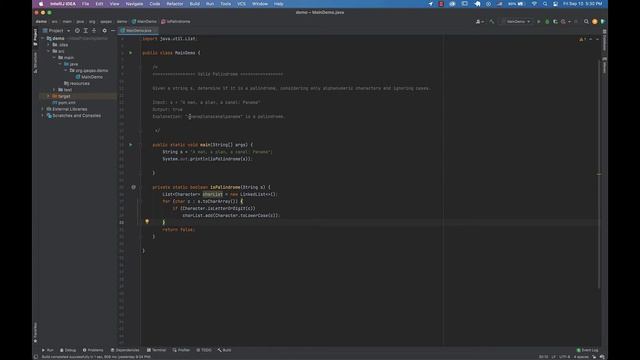Toggle the Terminal tool window

click(x=156, y=350)
